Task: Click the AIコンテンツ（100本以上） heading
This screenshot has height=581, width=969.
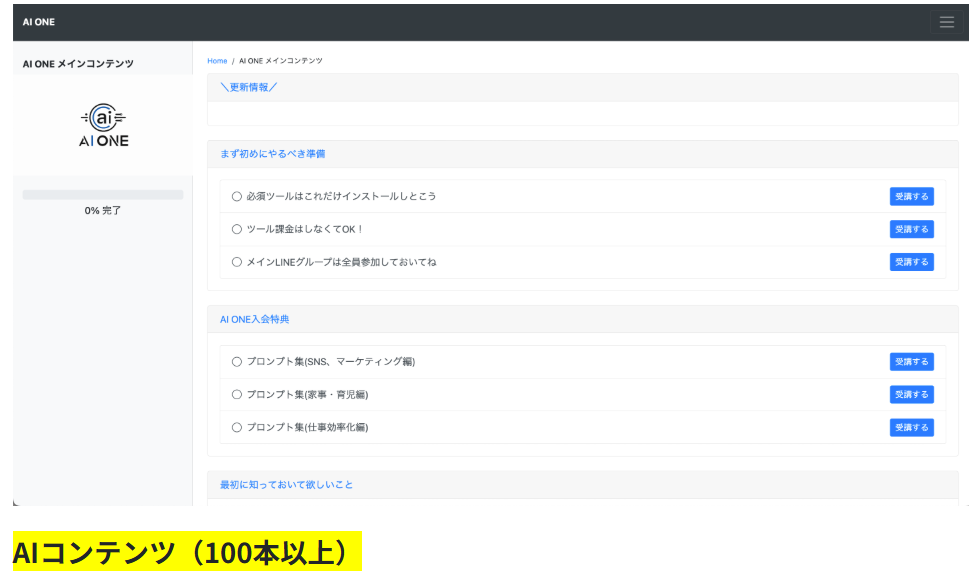Action: (187, 552)
